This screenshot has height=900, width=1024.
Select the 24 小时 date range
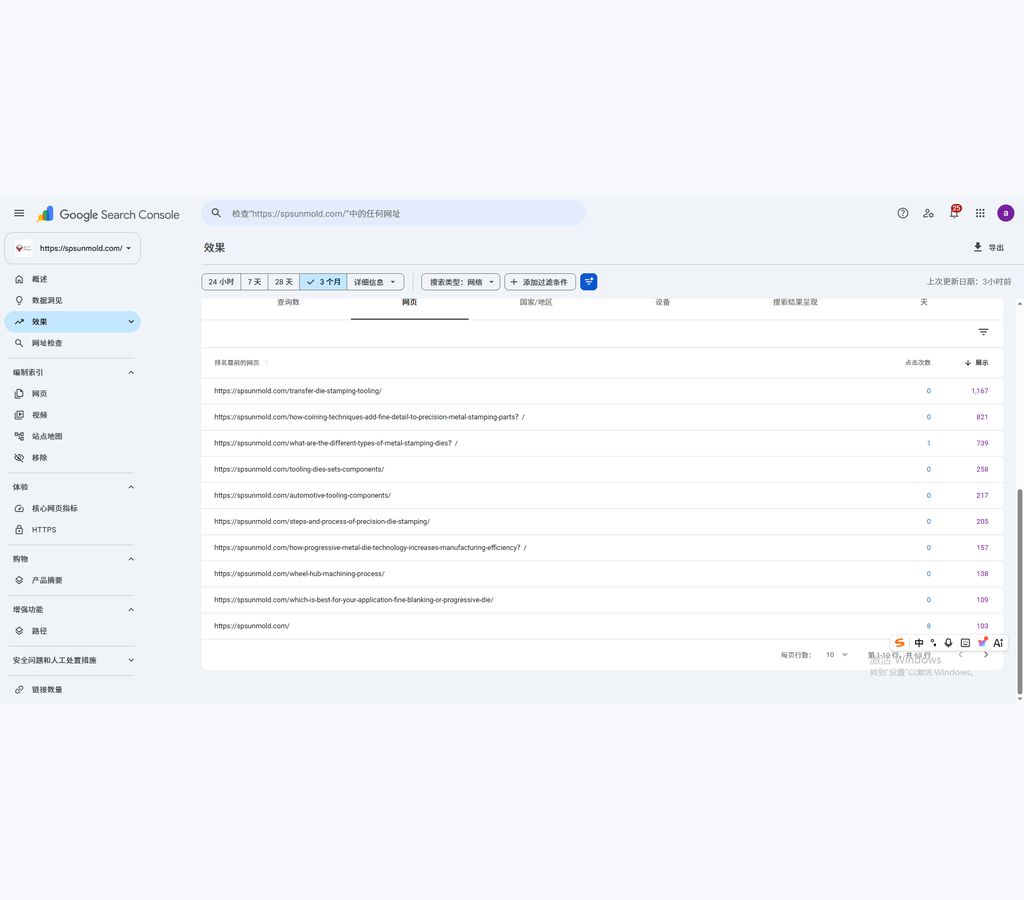[x=221, y=281]
